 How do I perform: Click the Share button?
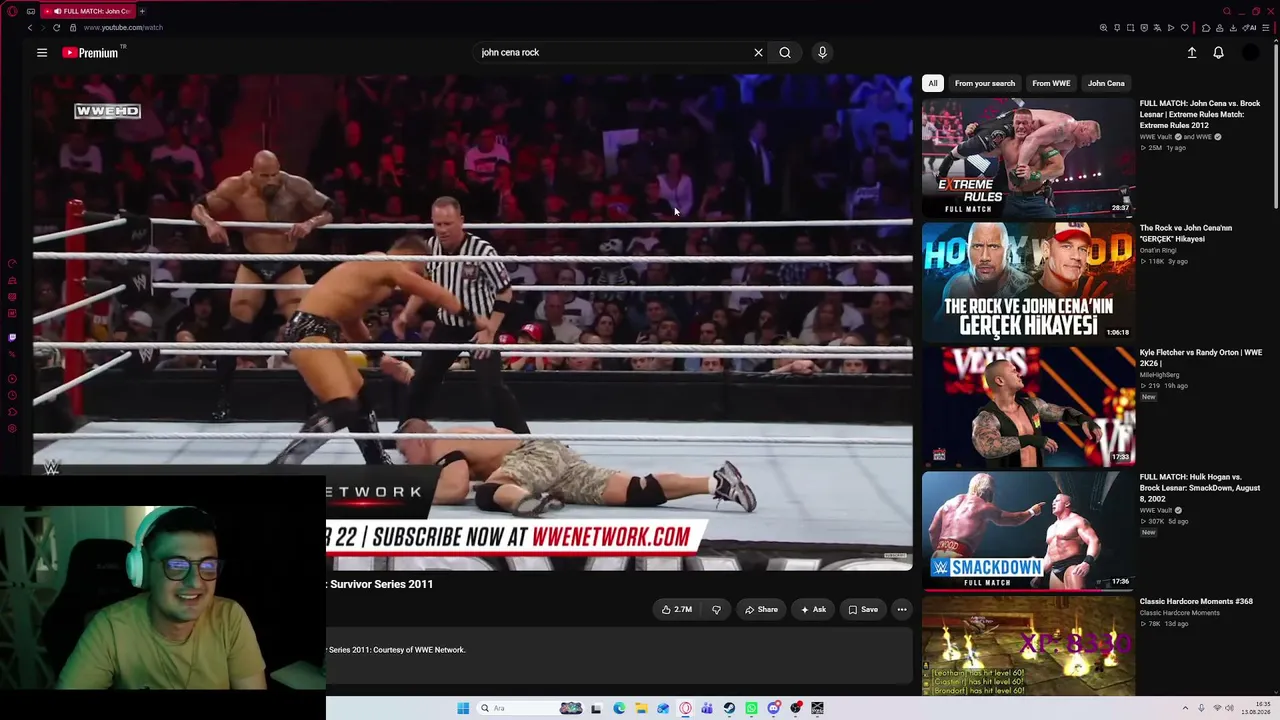coord(761,610)
